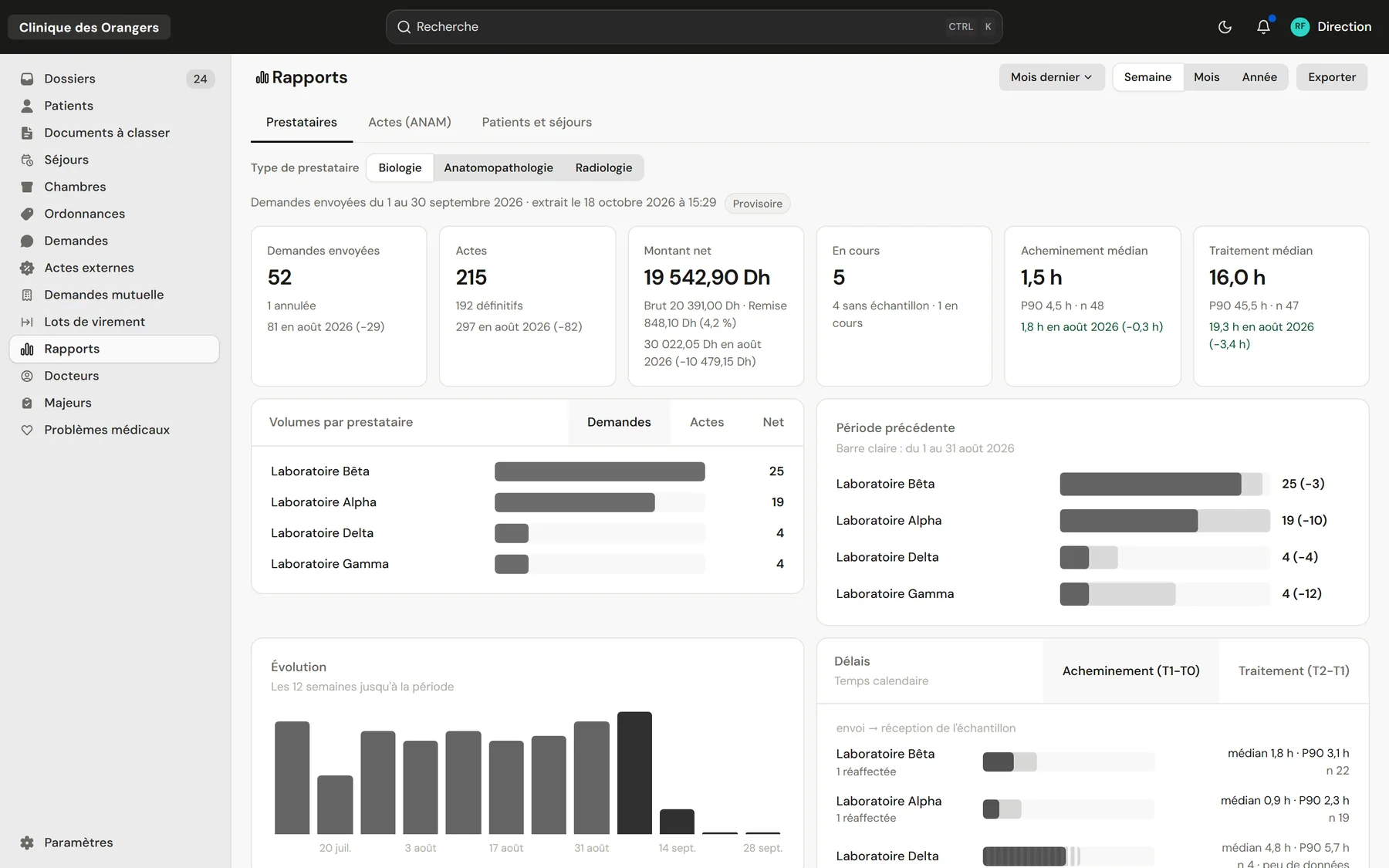Click the Patients person icon in sidebar
1389x868 pixels.
point(27,106)
